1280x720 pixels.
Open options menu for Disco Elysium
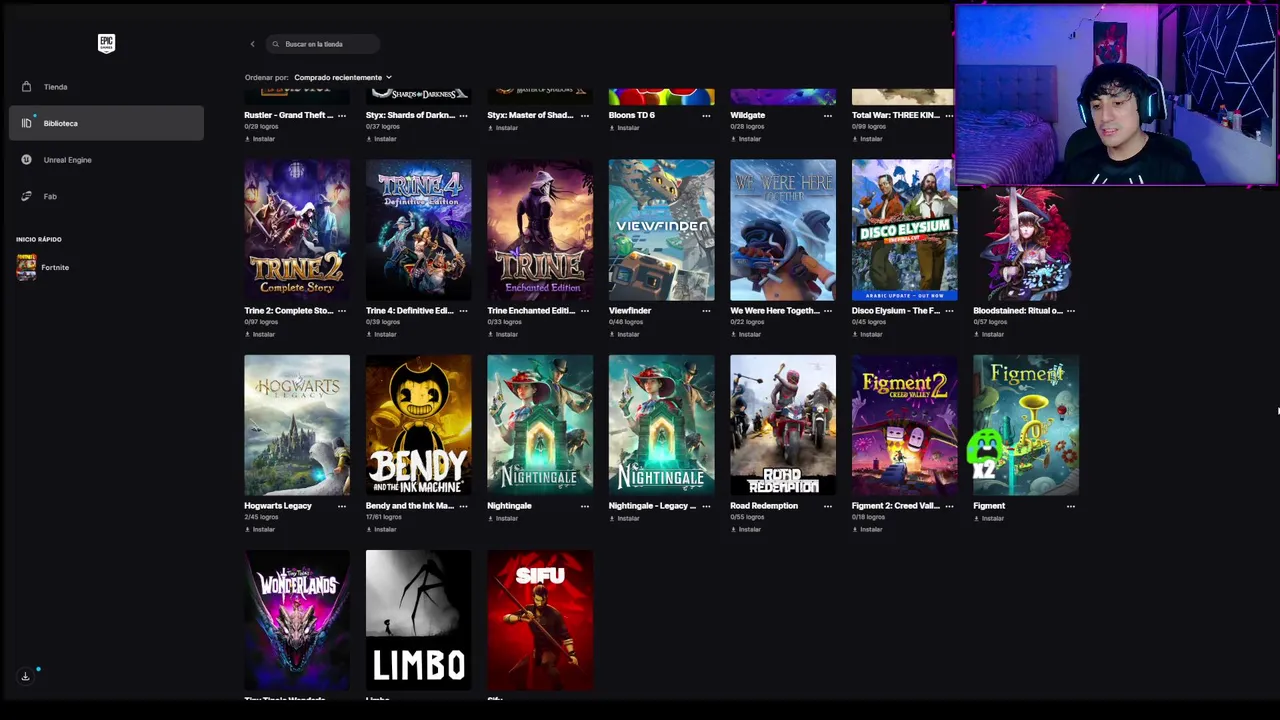point(949,310)
